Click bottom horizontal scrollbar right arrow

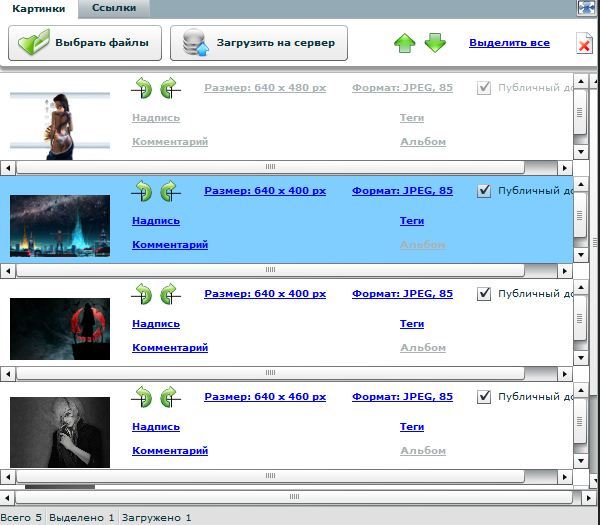tap(589, 498)
